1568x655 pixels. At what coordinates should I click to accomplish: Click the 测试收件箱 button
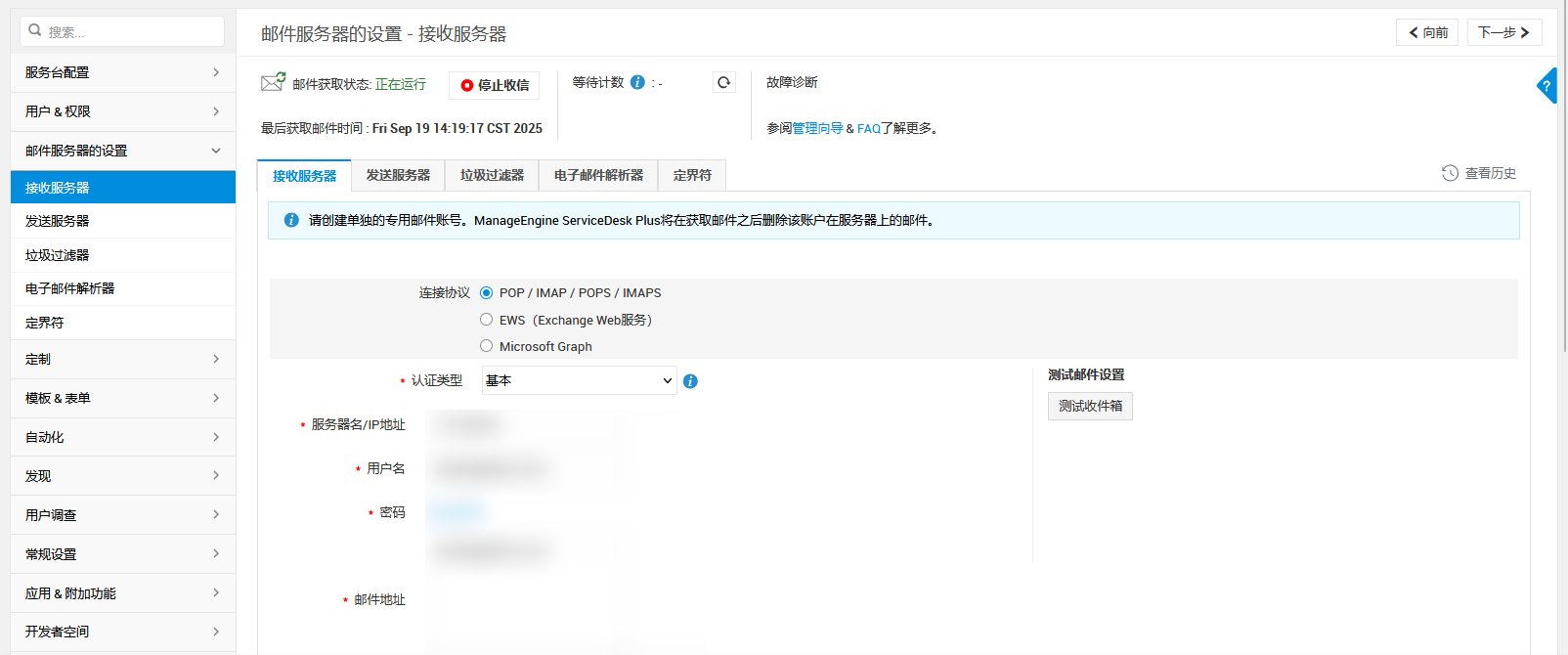1090,406
